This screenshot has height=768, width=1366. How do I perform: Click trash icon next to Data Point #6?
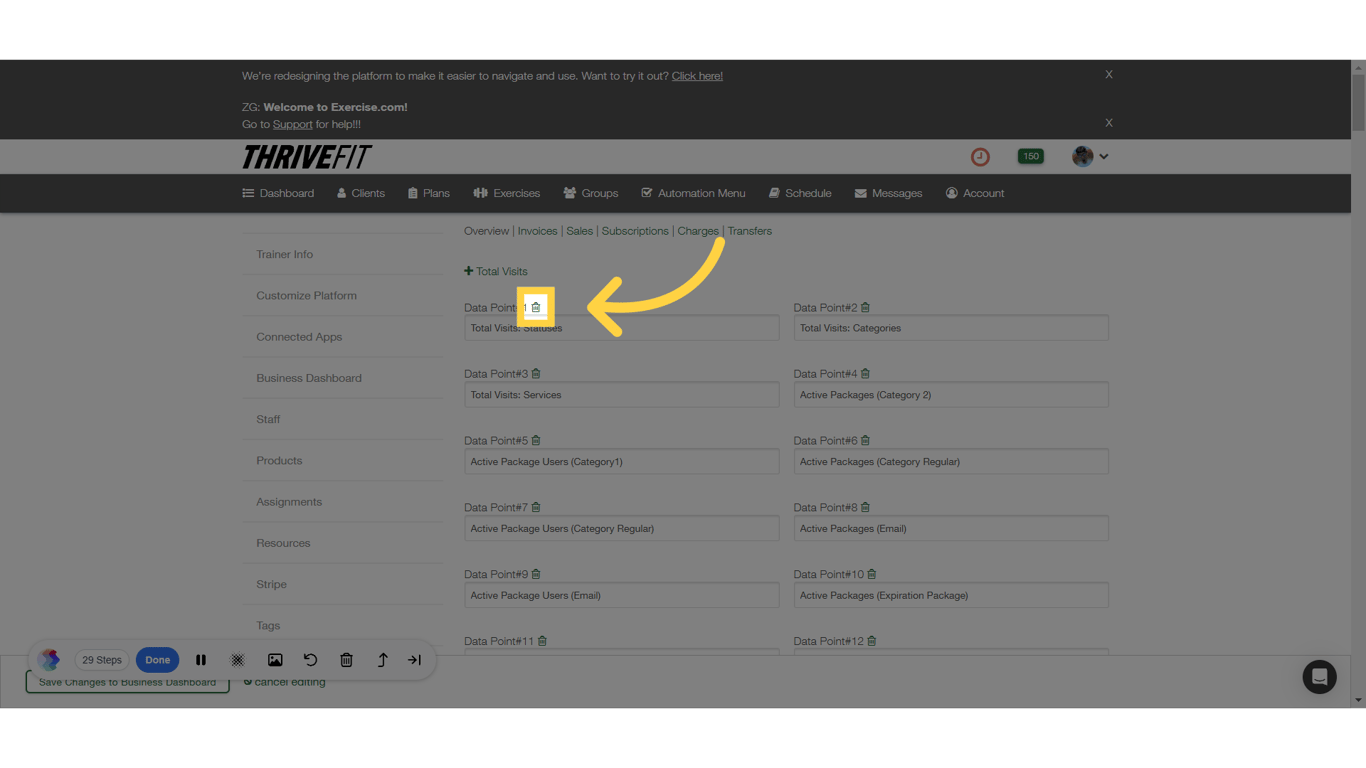(865, 440)
